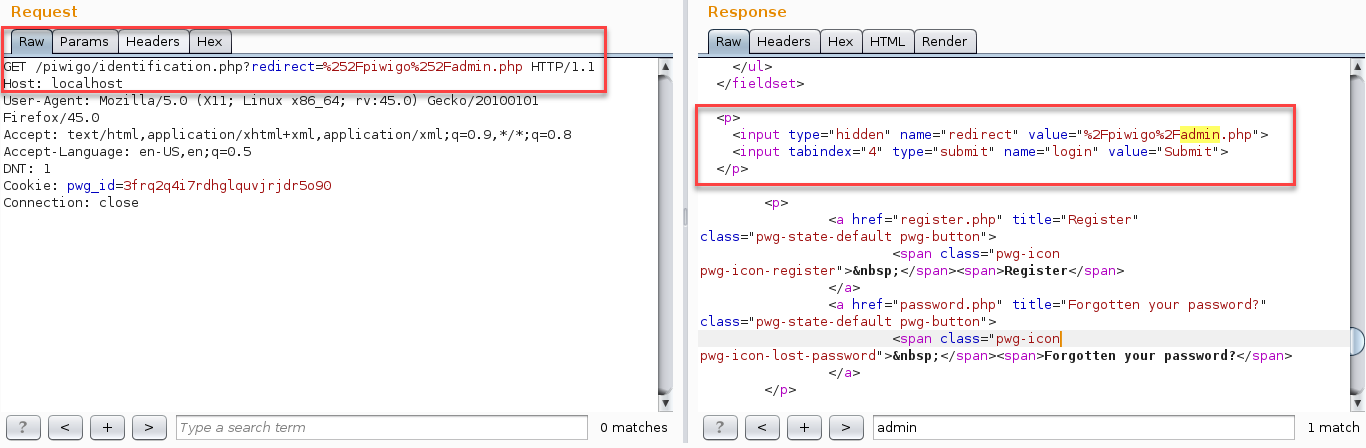The width and height of the screenshot is (1366, 448).
Task: Switch to Request Raw tab
Action: pyautogui.click(x=32, y=41)
